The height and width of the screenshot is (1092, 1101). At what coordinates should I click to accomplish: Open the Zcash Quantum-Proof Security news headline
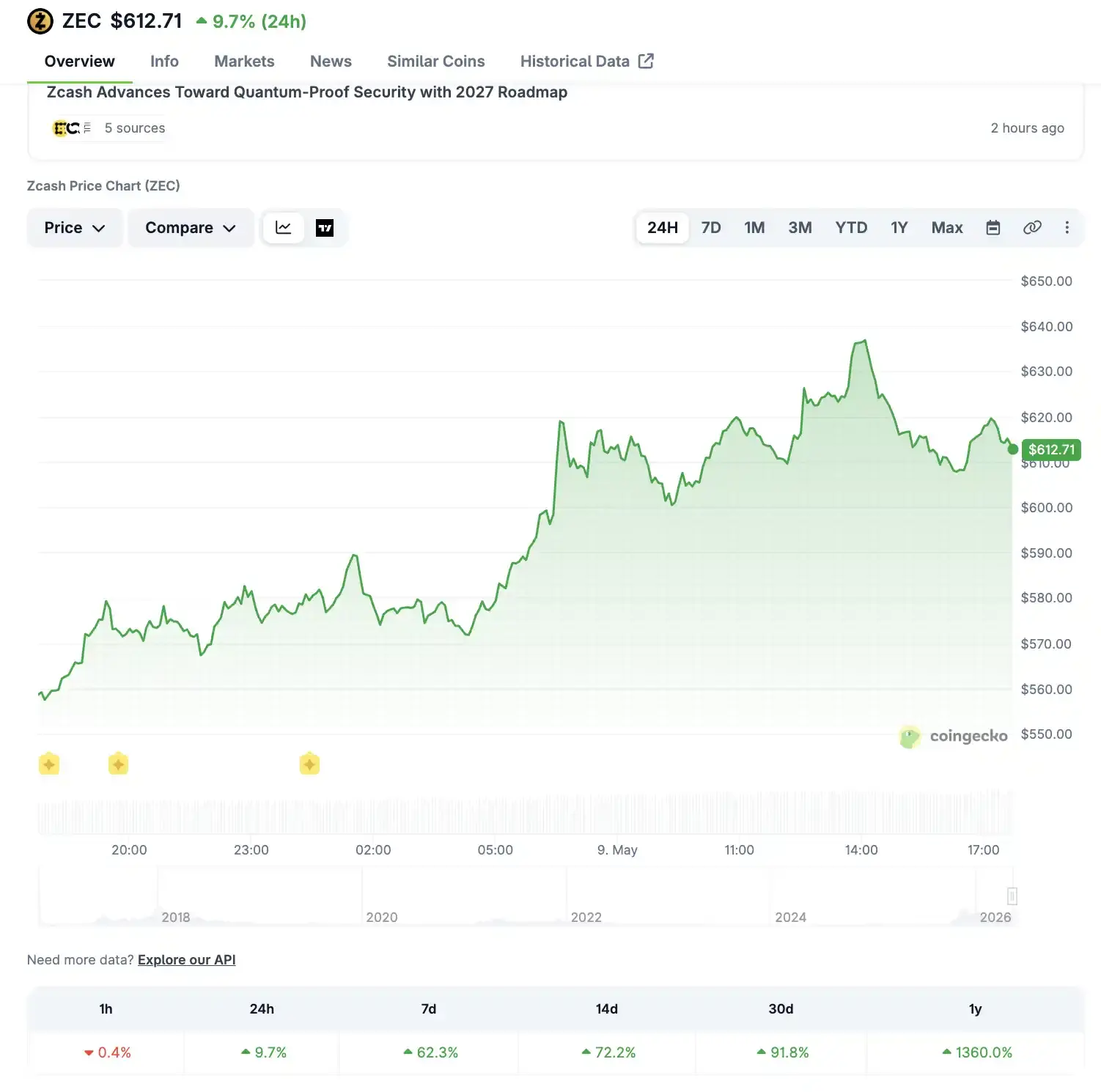pyautogui.click(x=307, y=92)
